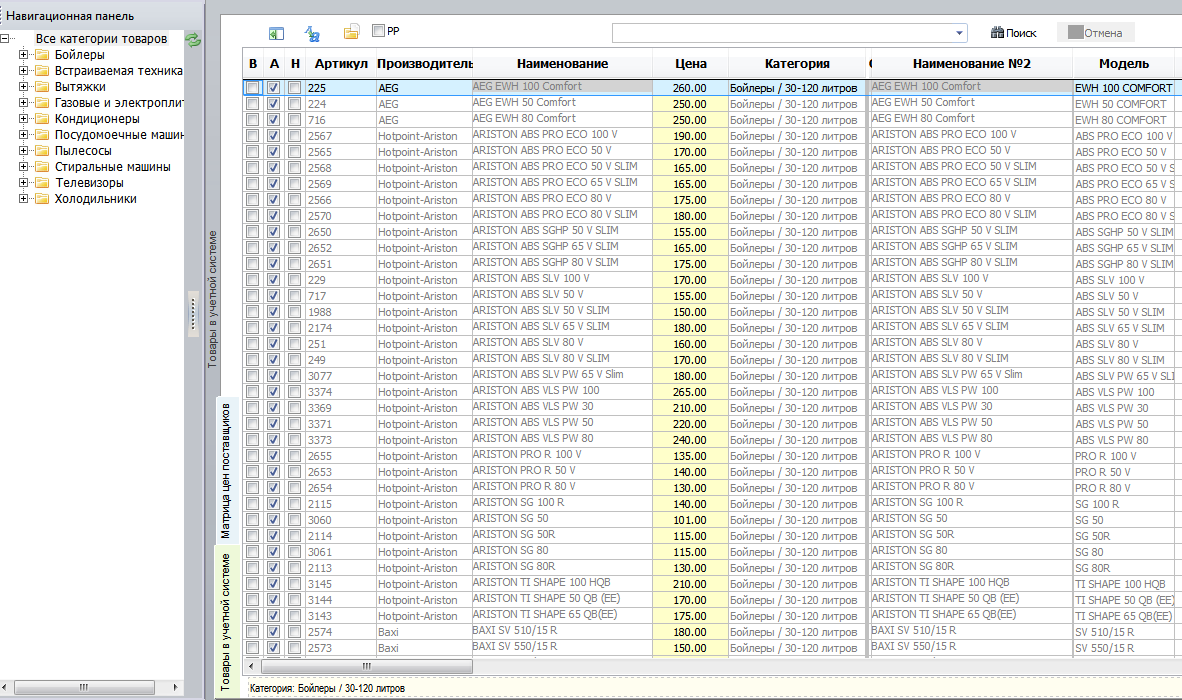Select the Пылесосы folder icon
Screen dimensions: 1182x700
42,151
